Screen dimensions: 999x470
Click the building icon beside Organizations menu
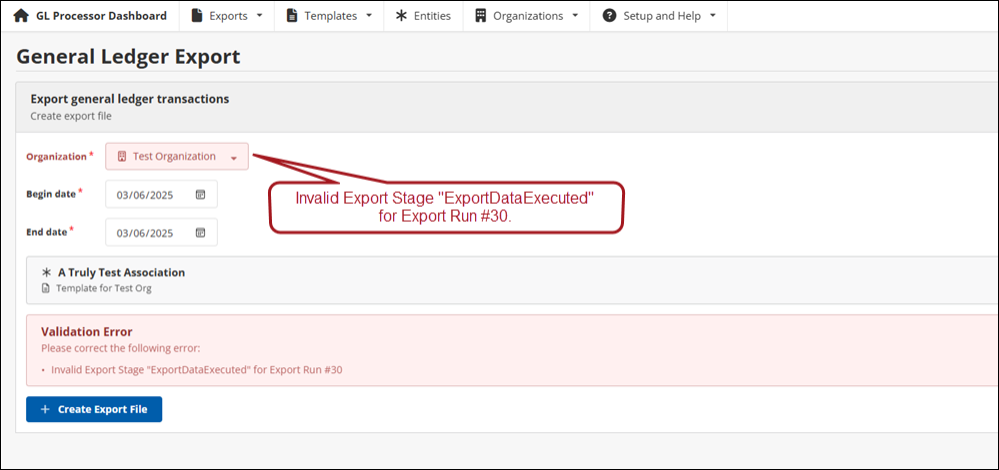[480, 16]
